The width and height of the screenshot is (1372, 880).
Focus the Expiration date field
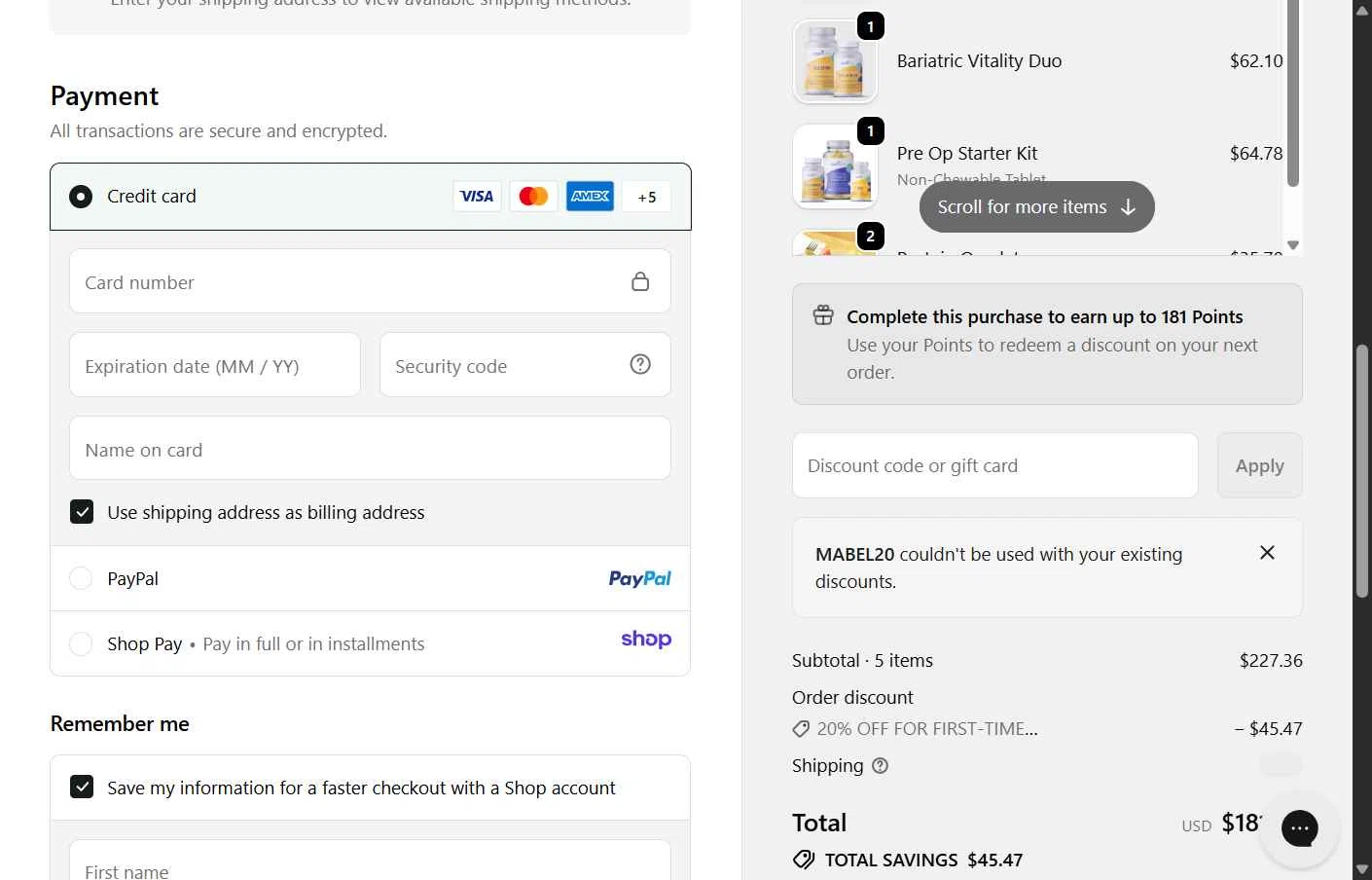(x=215, y=365)
